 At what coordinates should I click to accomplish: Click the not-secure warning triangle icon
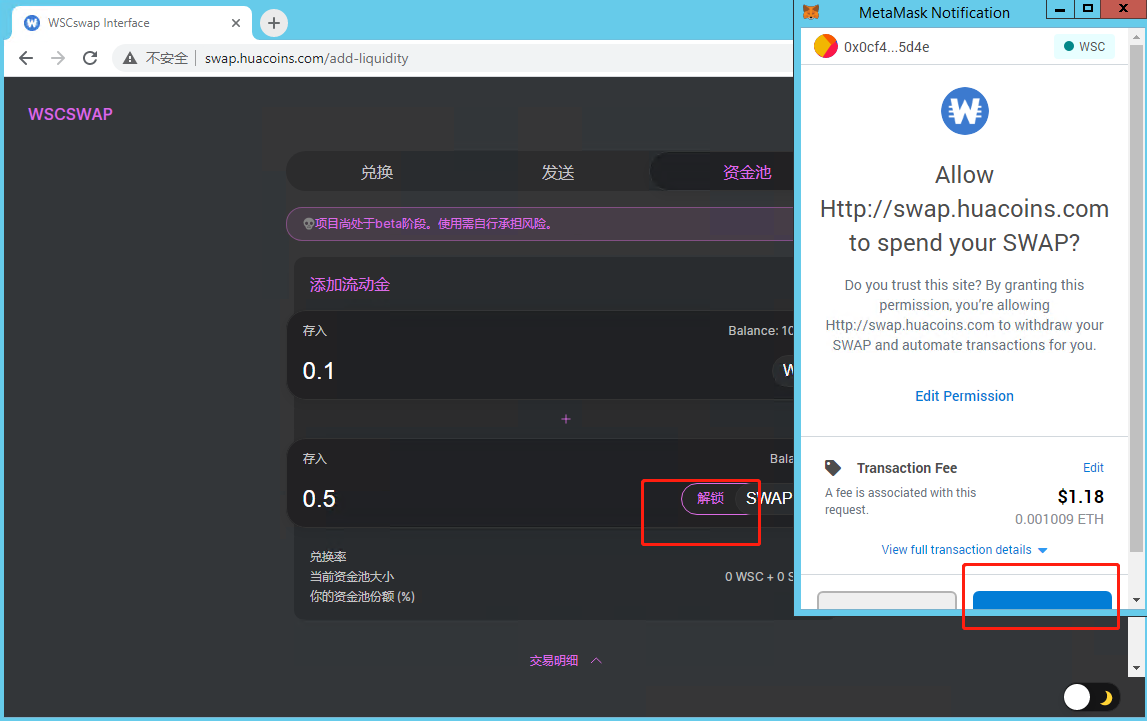[x=129, y=58]
